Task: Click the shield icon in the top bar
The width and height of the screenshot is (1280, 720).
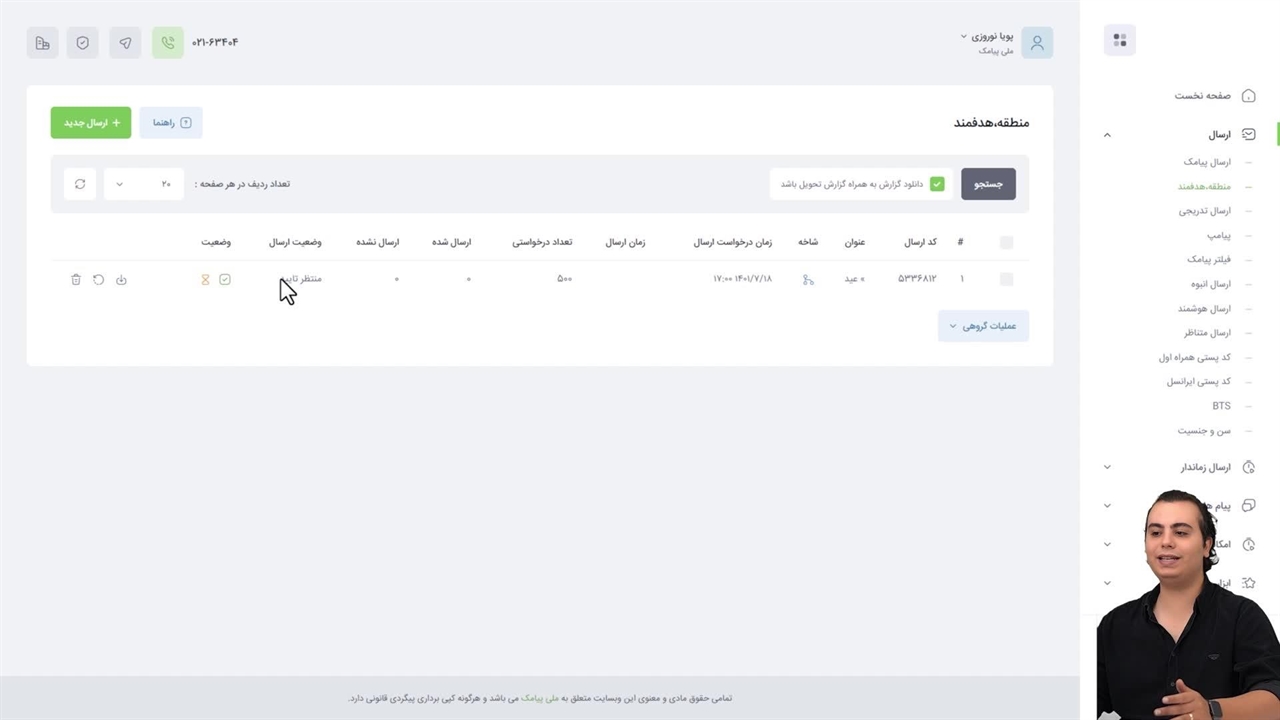Action: [x=83, y=43]
